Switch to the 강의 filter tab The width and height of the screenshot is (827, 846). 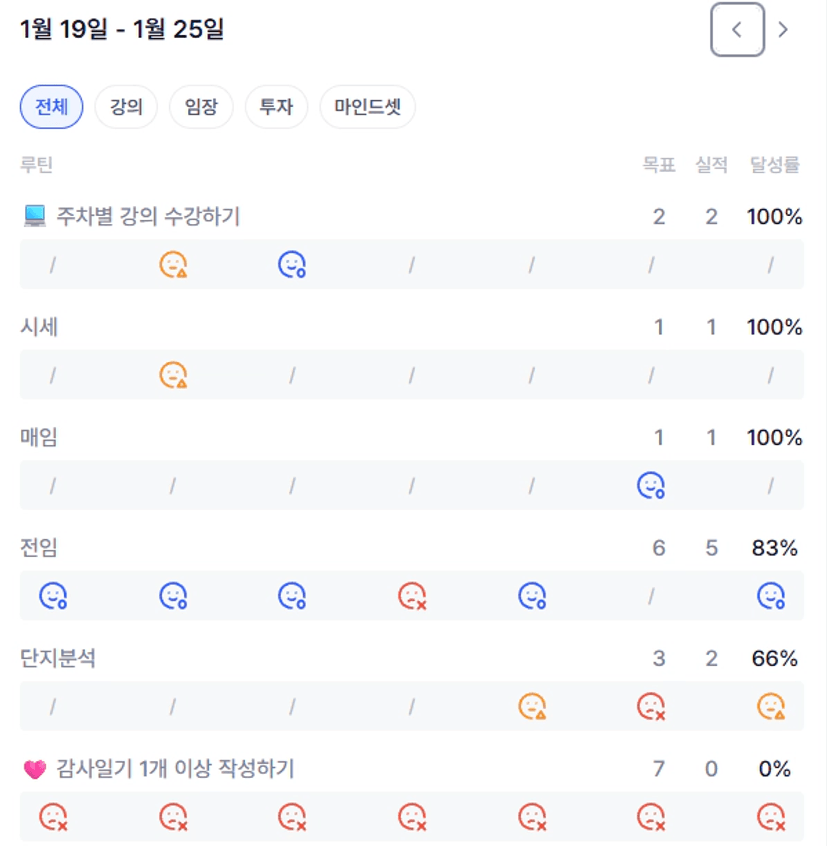coord(126,107)
